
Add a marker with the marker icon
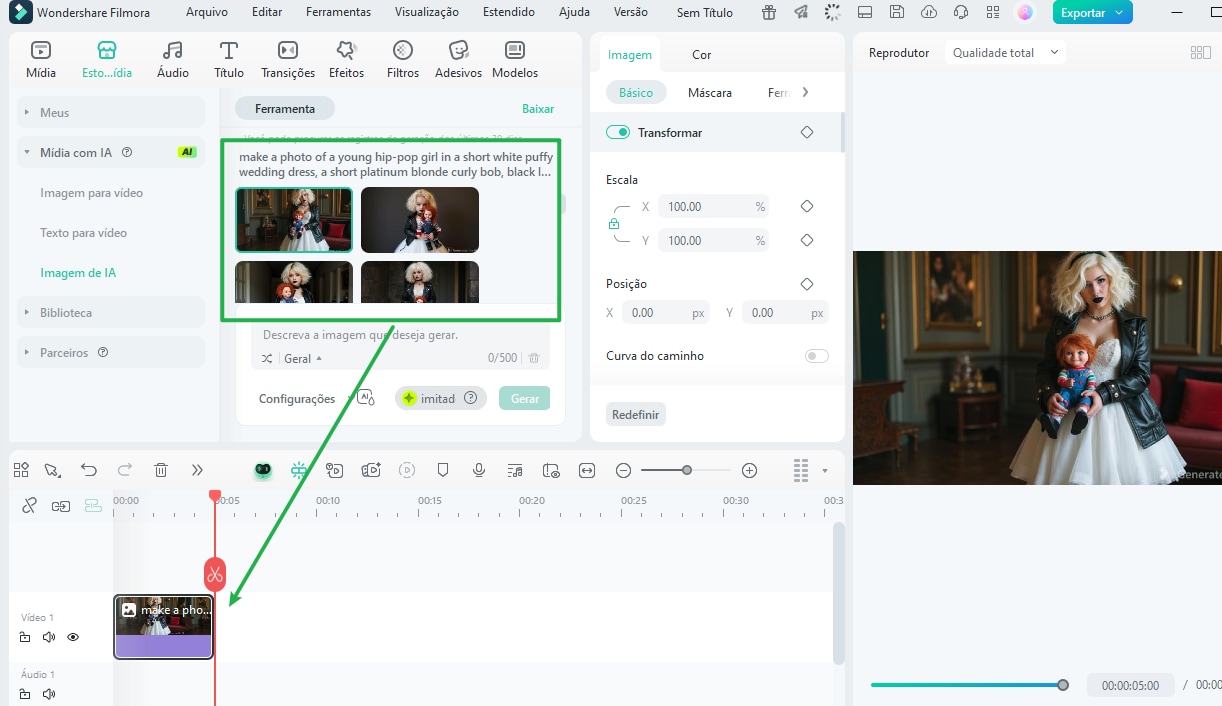pyautogui.click(x=443, y=470)
